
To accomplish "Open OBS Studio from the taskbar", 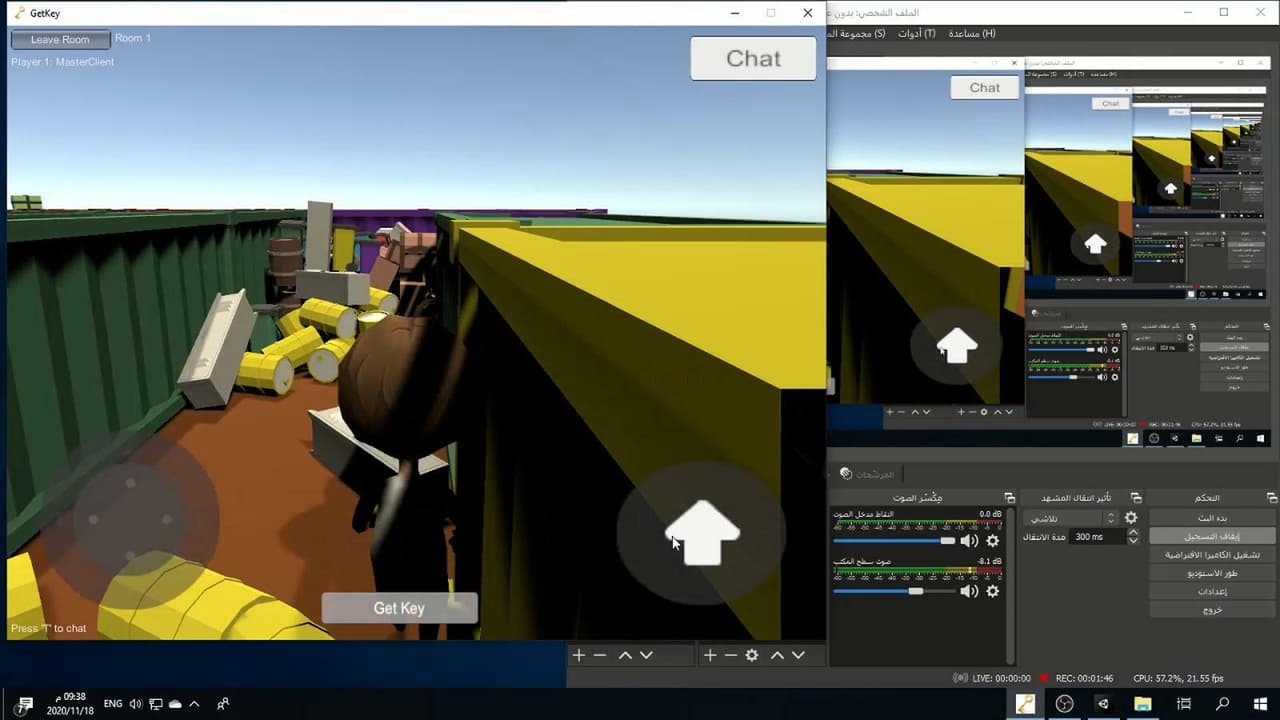I will pos(1064,704).
